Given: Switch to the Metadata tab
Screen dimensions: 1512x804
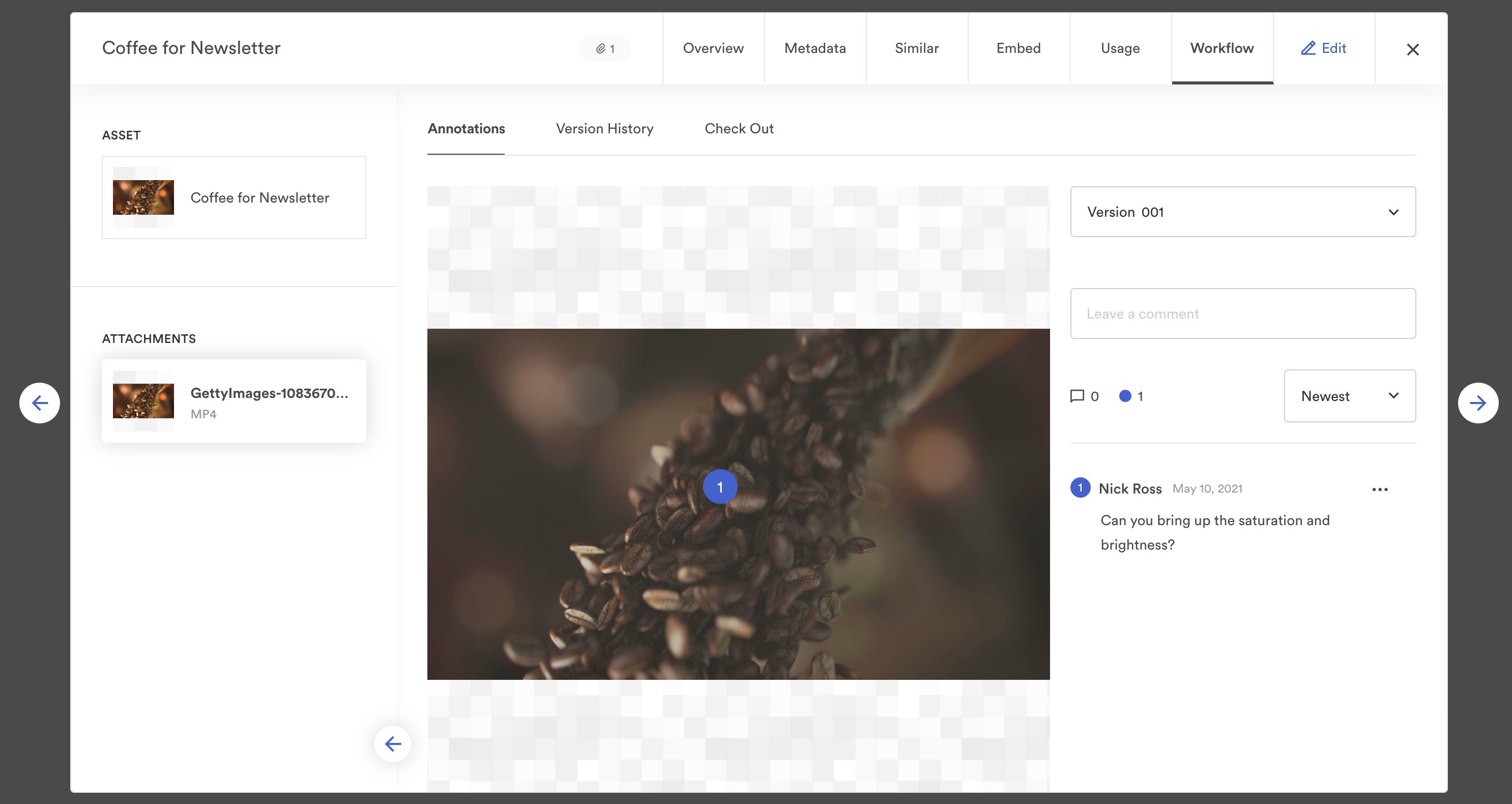Looking at the screenshot, I should pos(815,48).
